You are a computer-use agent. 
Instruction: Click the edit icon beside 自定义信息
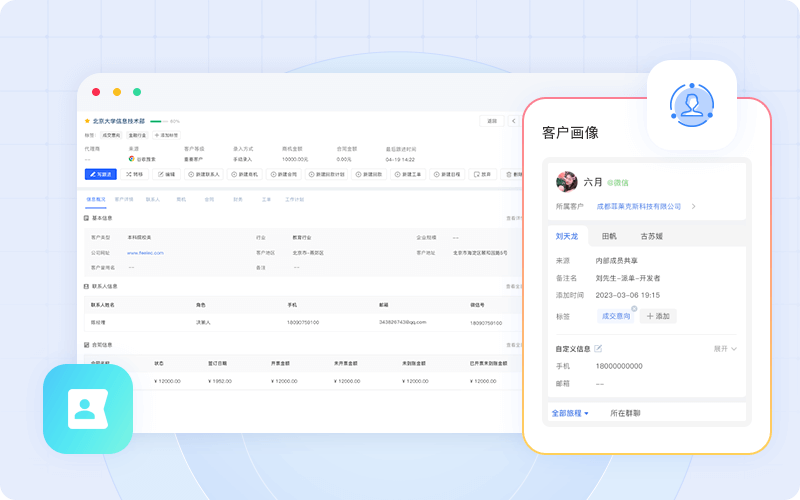coord(598,348)
